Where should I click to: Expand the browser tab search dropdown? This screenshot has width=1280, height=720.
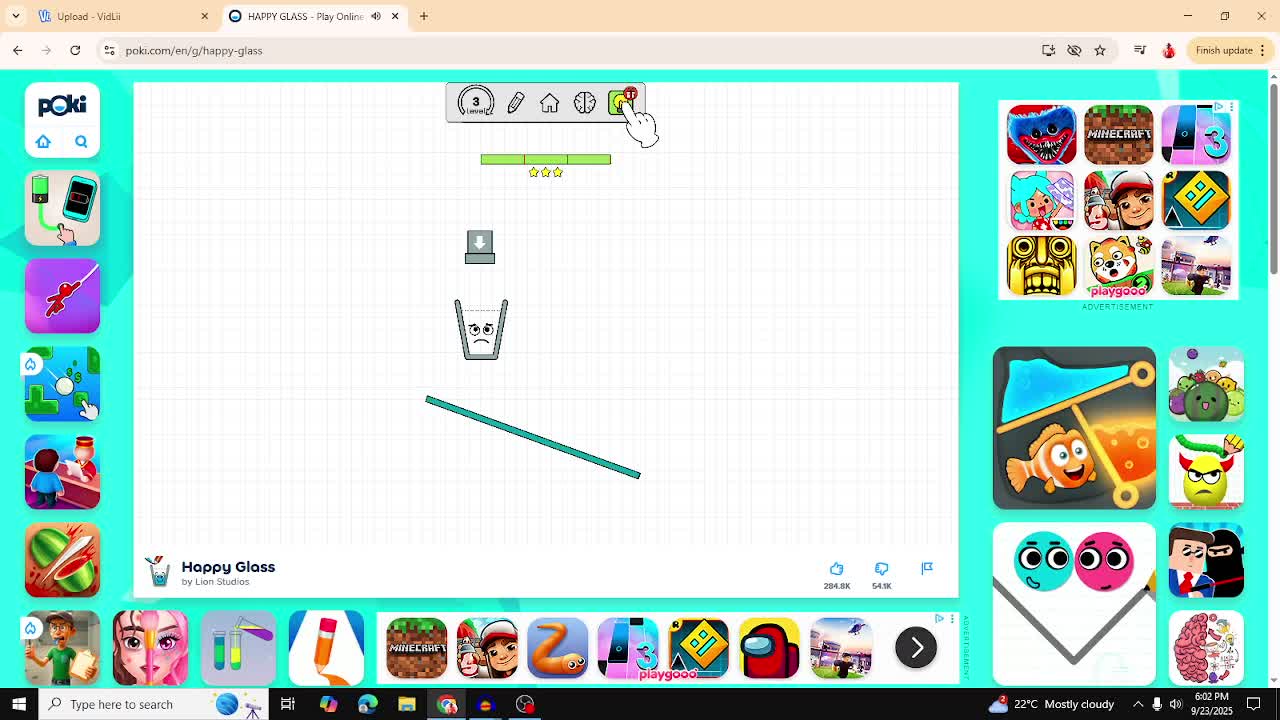point(16,16)
